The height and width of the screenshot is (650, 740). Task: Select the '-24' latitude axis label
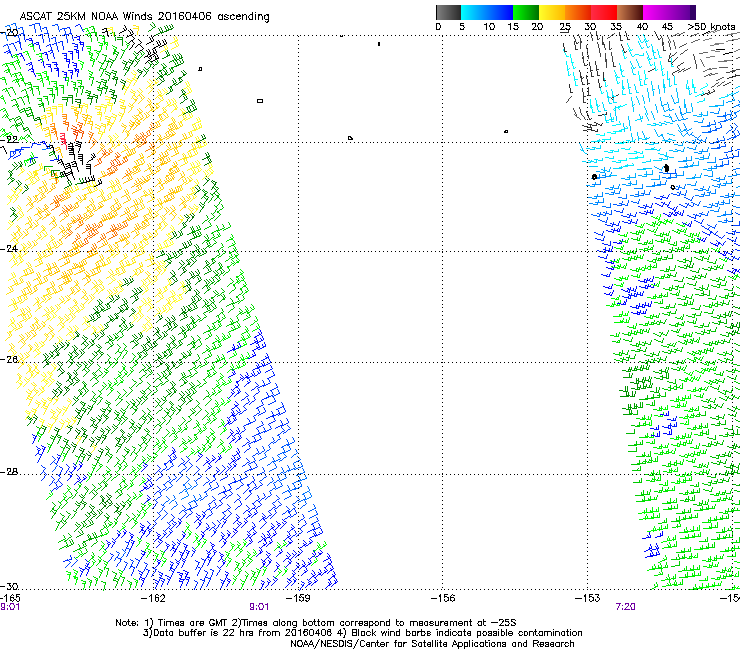[9, 248]
